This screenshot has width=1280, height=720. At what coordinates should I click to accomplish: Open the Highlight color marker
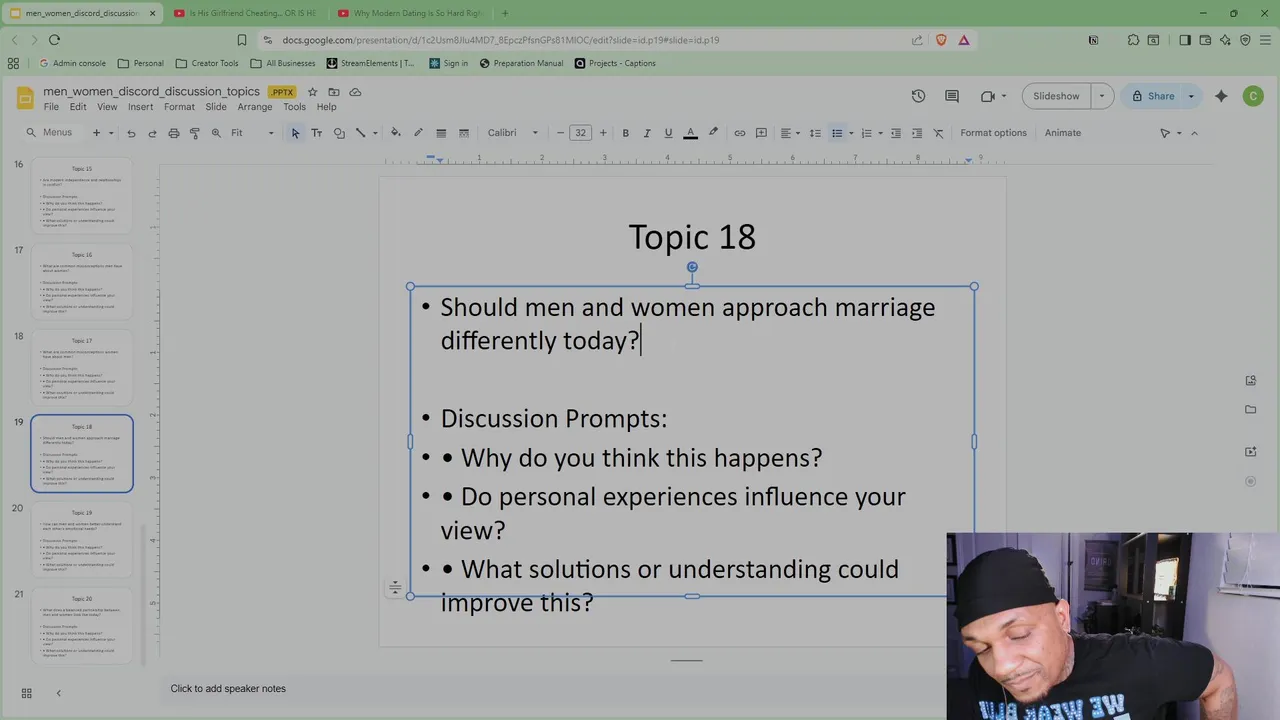(713, 133)
